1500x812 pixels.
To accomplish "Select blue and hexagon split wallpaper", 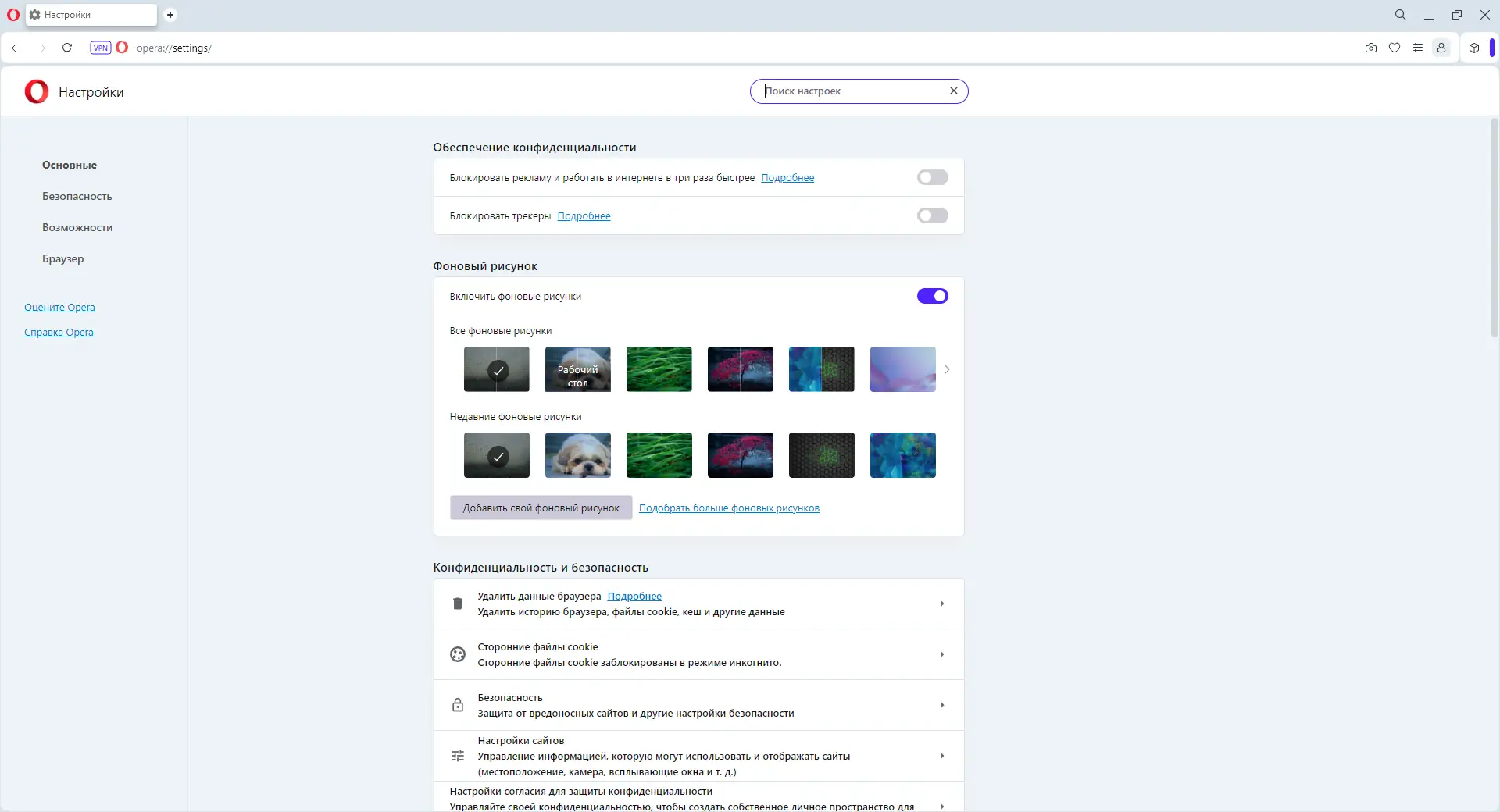I will pos(822,369).
